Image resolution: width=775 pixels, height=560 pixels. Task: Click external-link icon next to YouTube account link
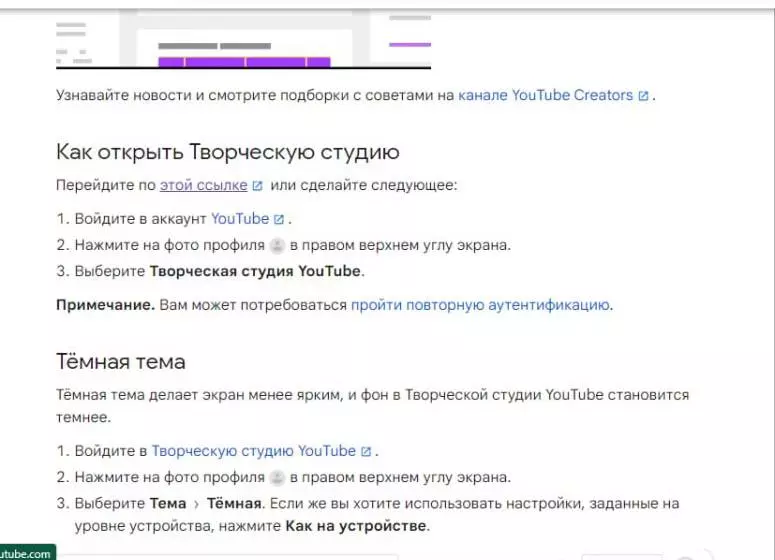(279, 219)
